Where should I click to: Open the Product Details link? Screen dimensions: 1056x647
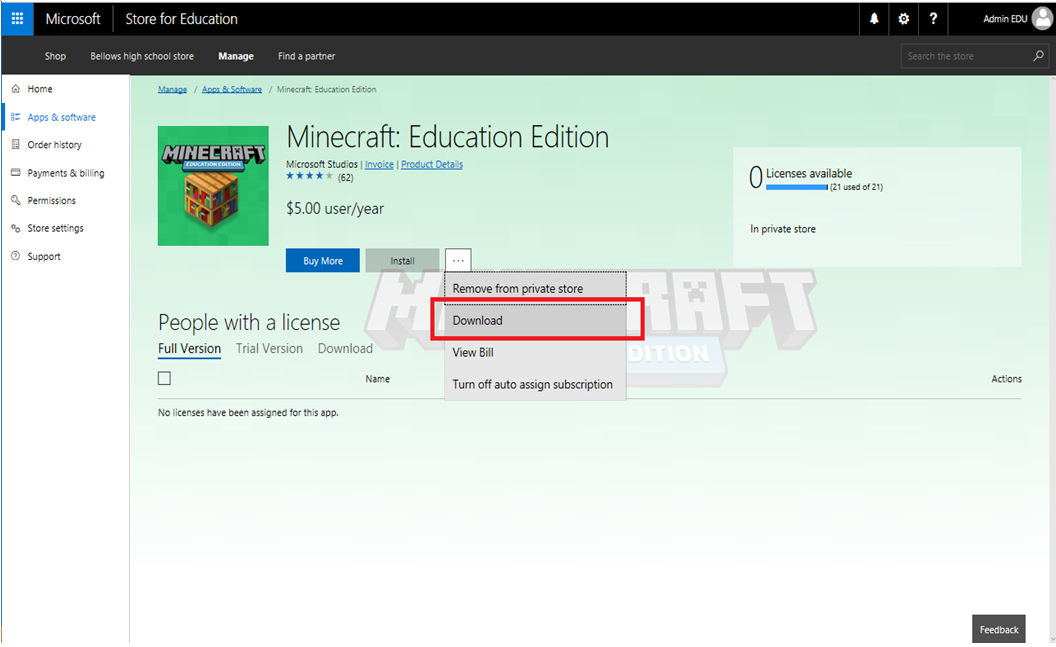[432, 164]
